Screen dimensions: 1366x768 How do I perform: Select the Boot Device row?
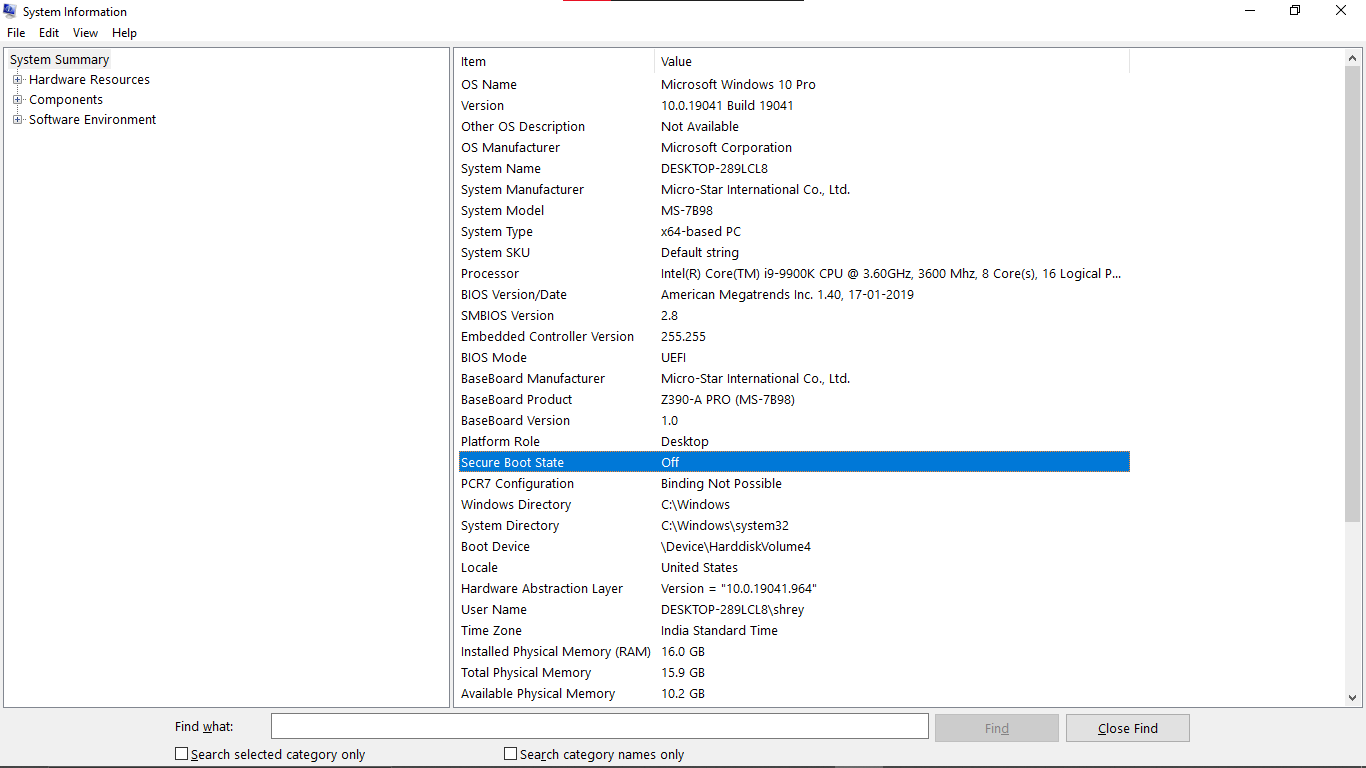[x=794, y=547]
